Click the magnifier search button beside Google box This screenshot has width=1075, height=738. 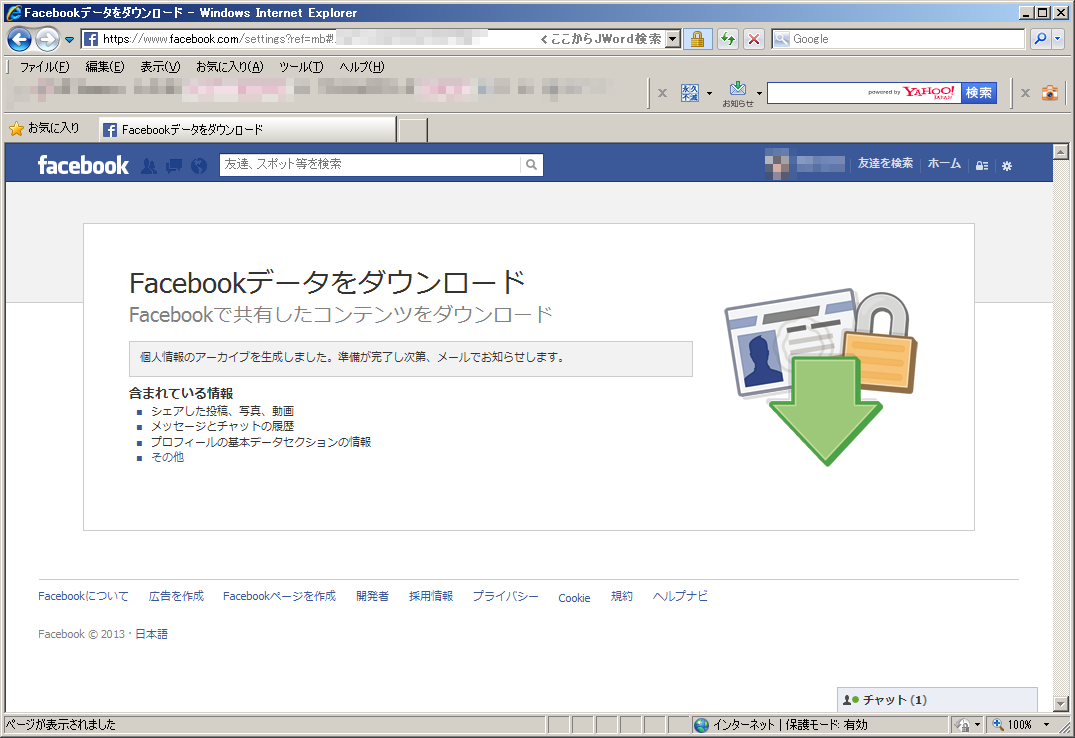click(1040, 39)
